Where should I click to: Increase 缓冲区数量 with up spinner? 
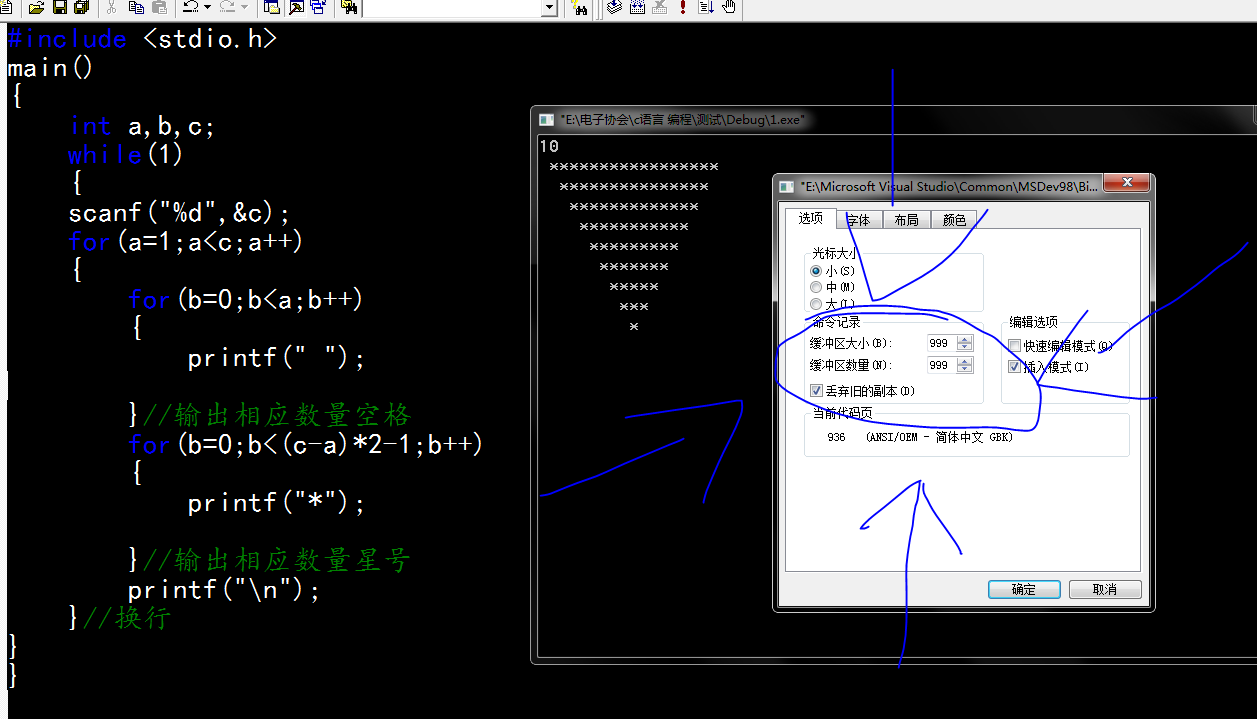pyautogui.click(x=964, y=361)
